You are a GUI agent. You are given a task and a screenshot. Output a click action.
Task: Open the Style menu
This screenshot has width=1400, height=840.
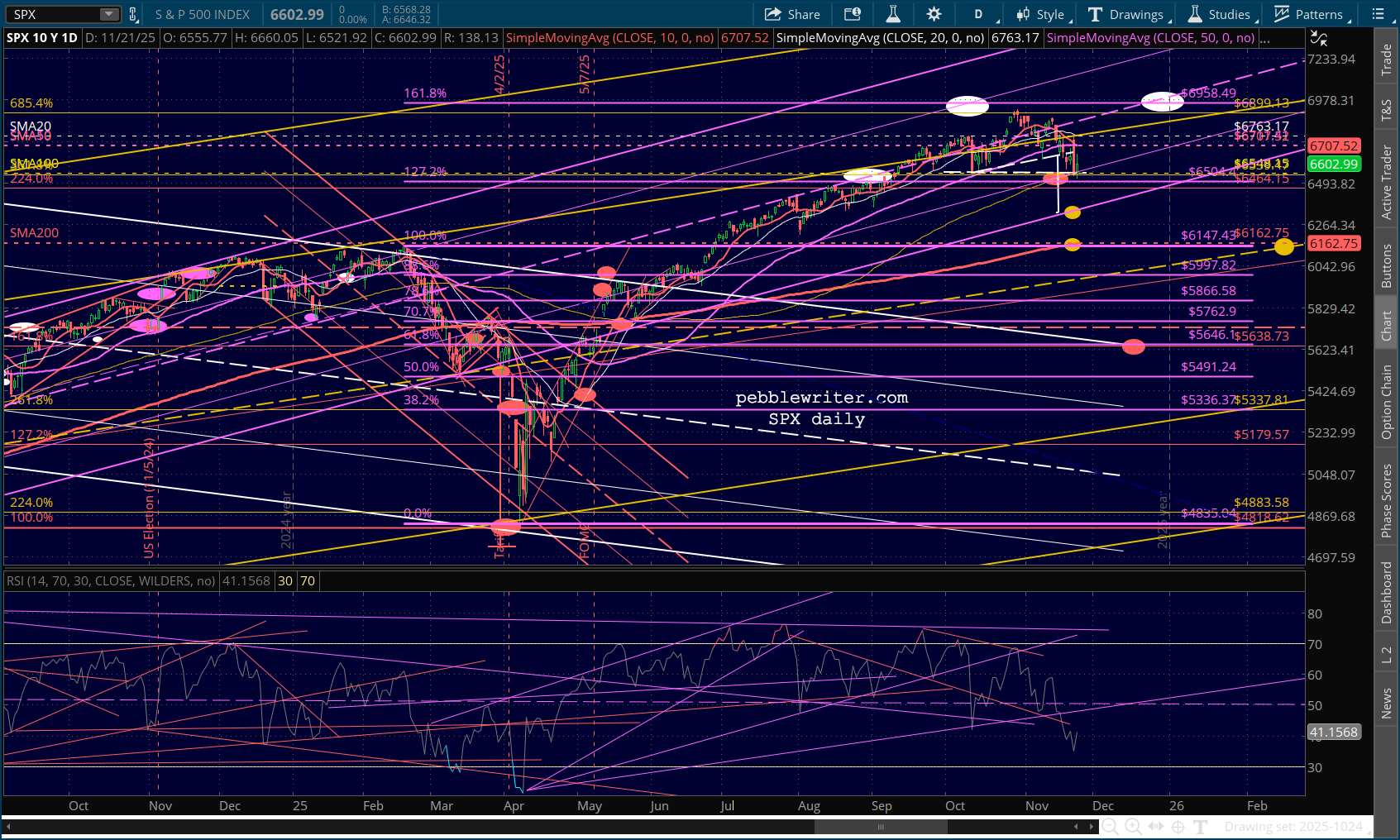1044,14
